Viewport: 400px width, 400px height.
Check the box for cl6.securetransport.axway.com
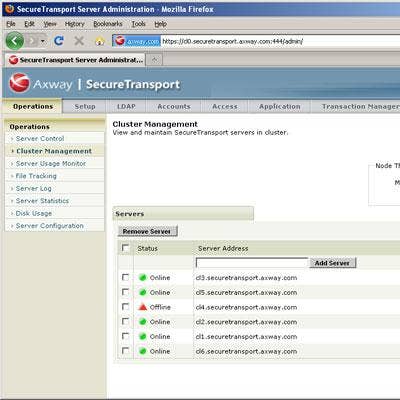(x=125, y=351)
